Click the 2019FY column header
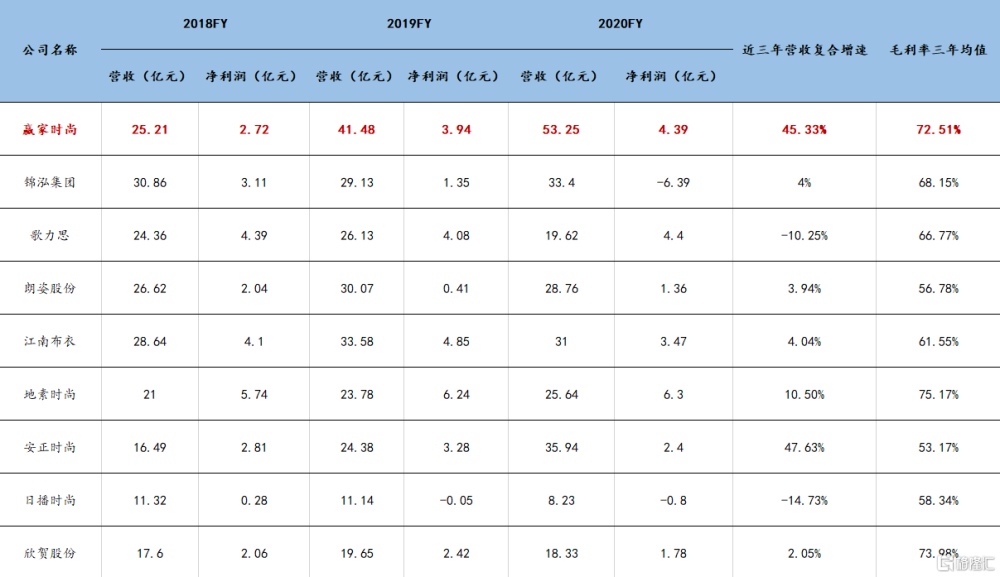This screenshot has width=1000, height=577. [409, 24]
